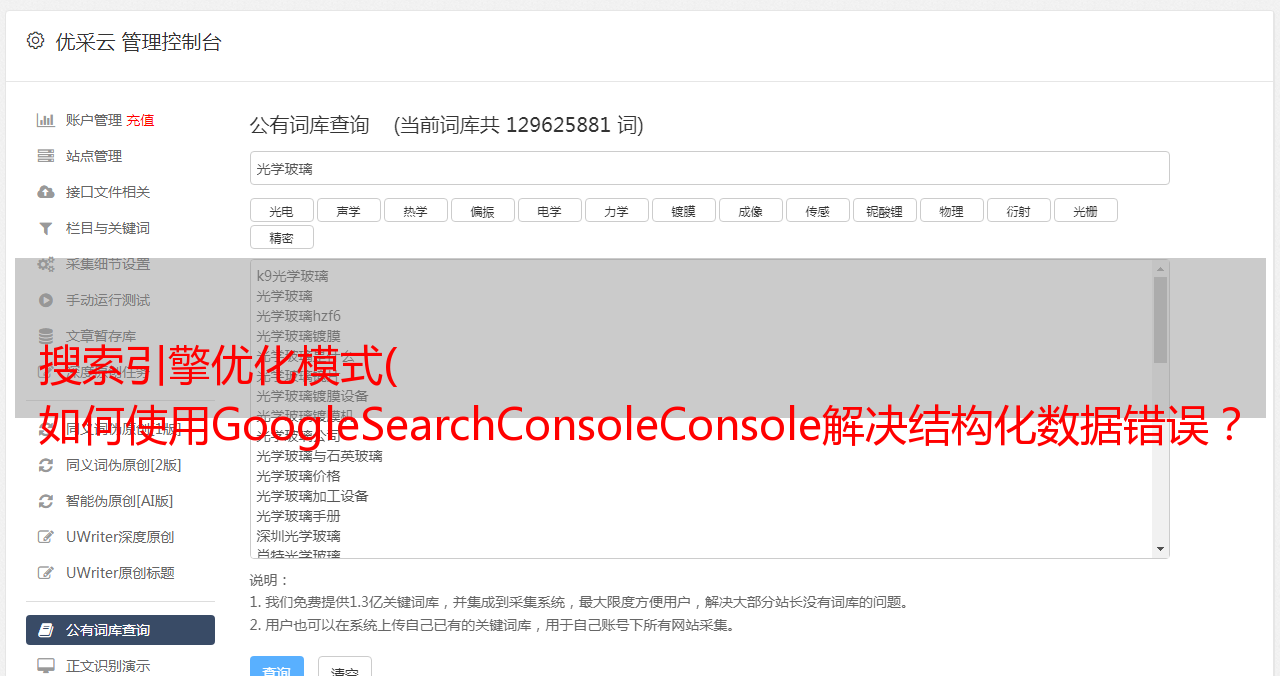
Task: Select the 热学 tag button
Action: (x=415, y=210)
